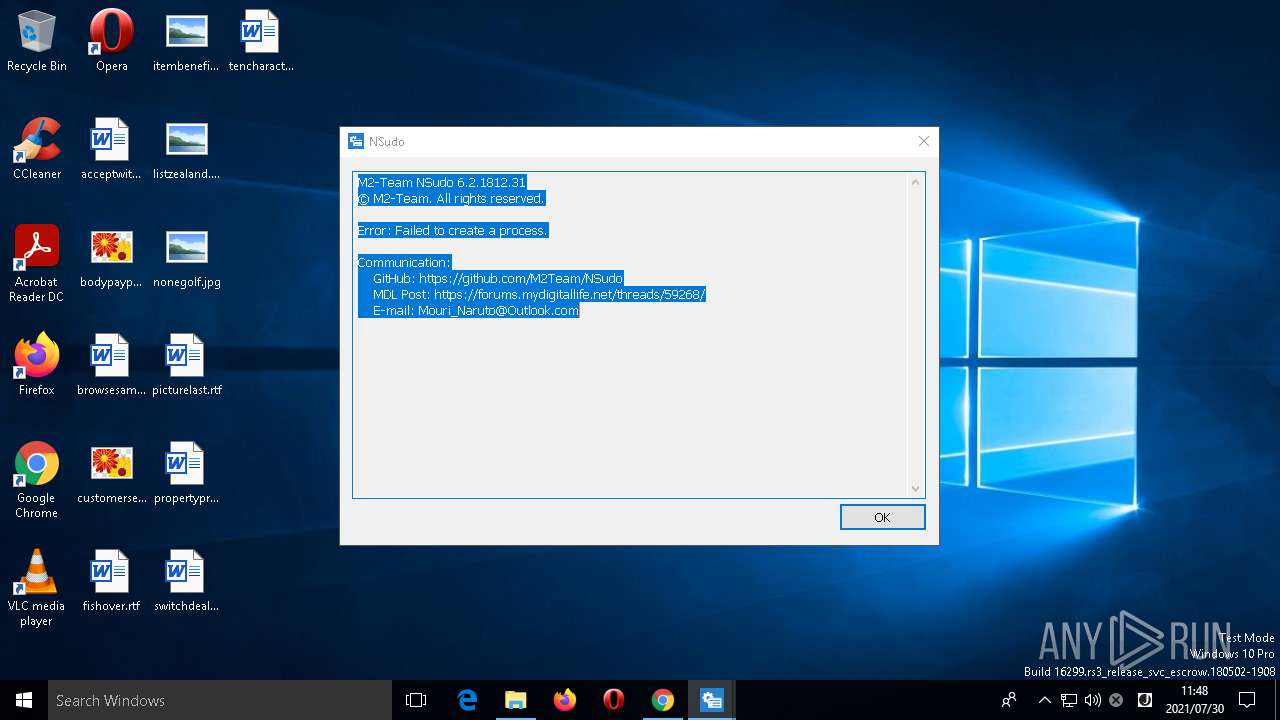Select the switchdeal... Word document
The width and height of the screenshot is (1280, 720).
186,582
